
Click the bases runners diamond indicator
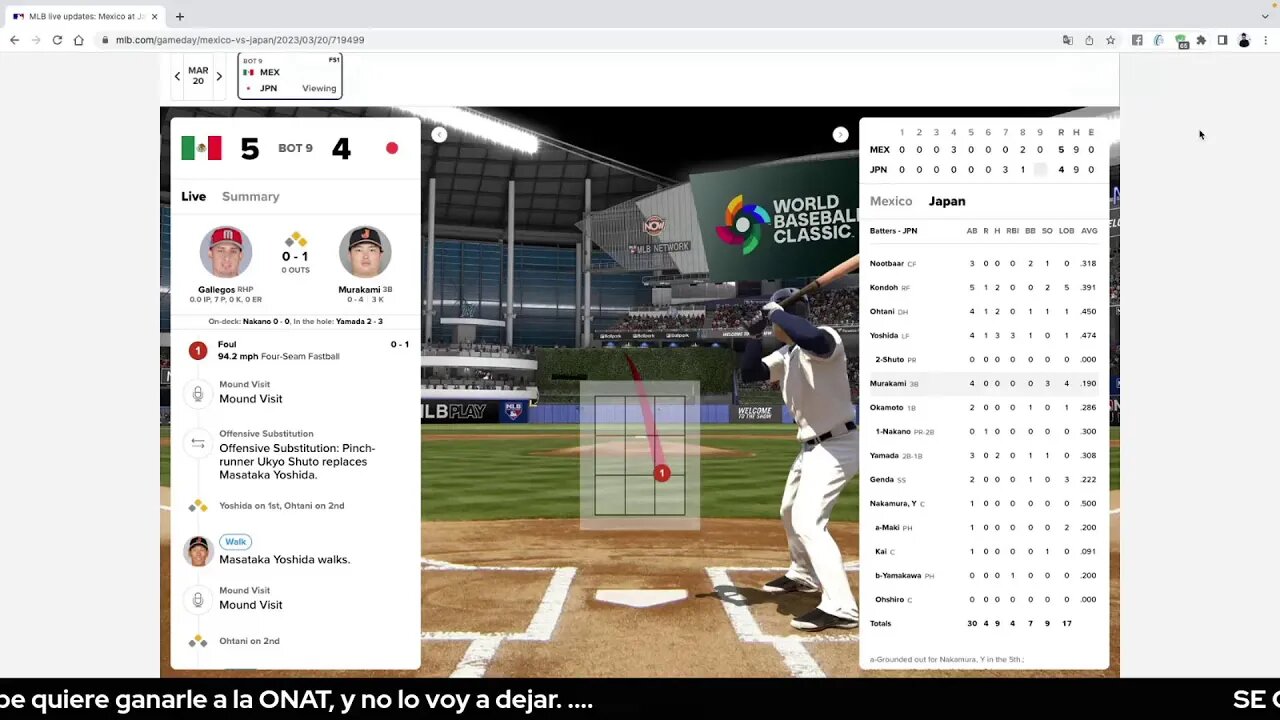coord(295,240)
